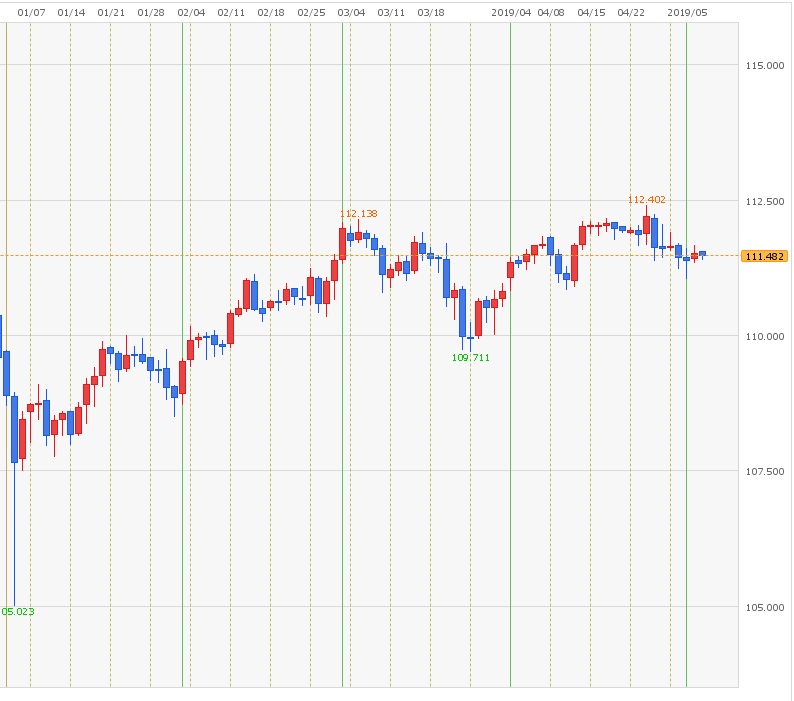The height and width of the screenshot is (701, 794).
Task: Click the 04/08 date label
Action: (x=551, y=13)
